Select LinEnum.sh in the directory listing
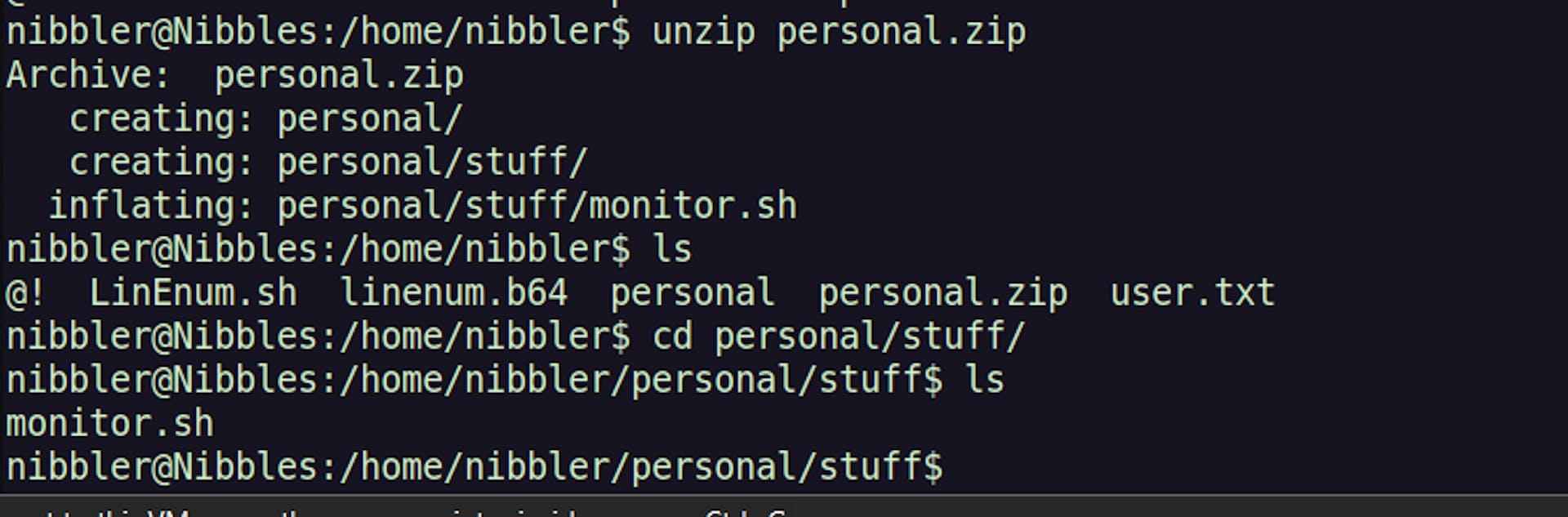 [x=194, y=293]
